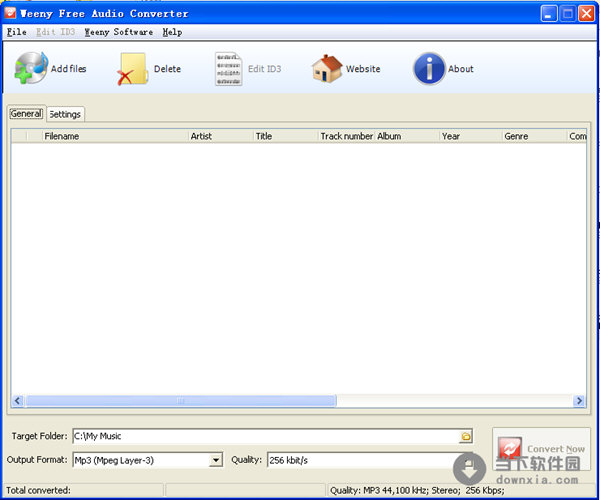Click the Edit ID3 document icon

click(x=228, y=69)
